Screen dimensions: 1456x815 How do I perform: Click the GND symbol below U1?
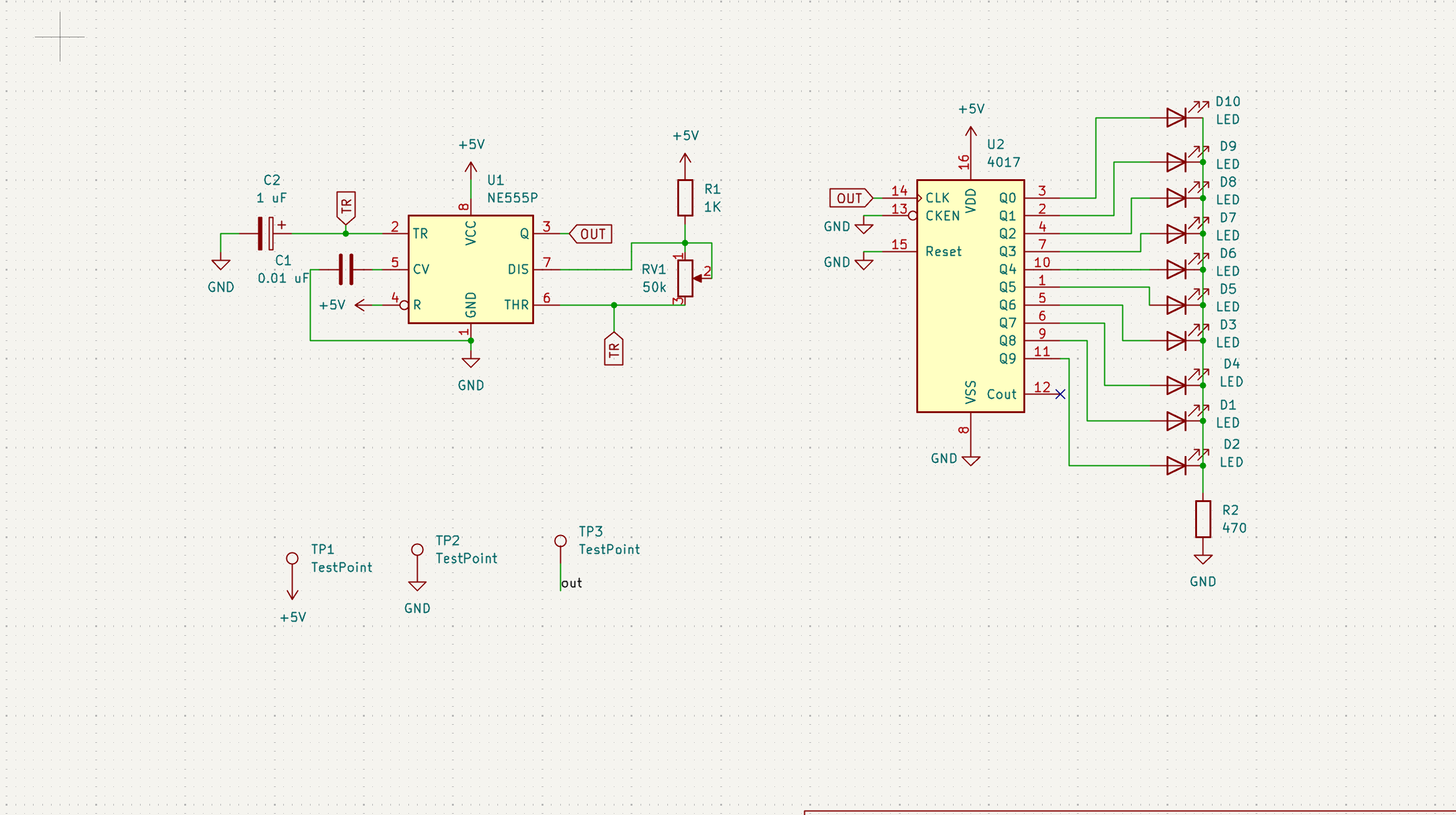(471, 361)
